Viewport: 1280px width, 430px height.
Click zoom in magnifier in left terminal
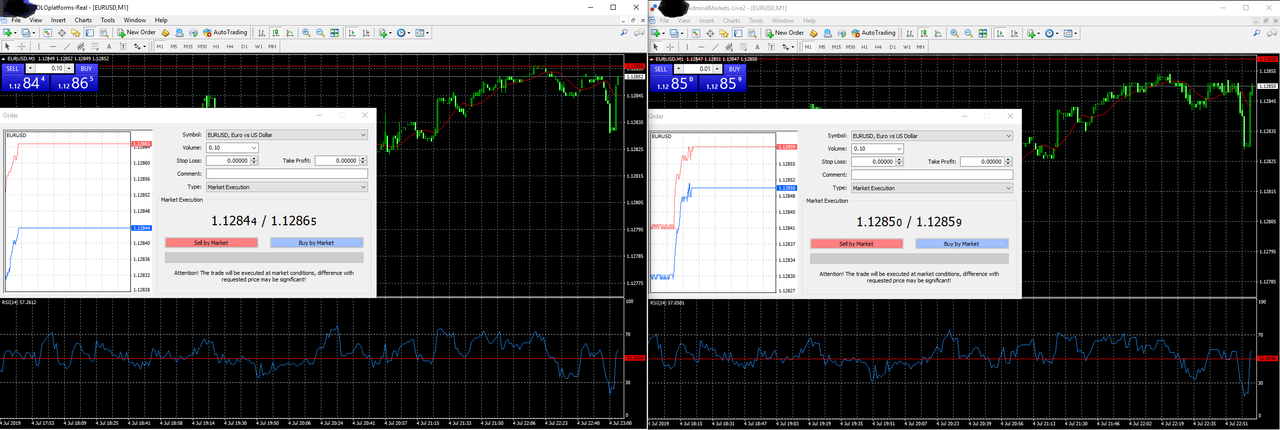coord(306,32)
